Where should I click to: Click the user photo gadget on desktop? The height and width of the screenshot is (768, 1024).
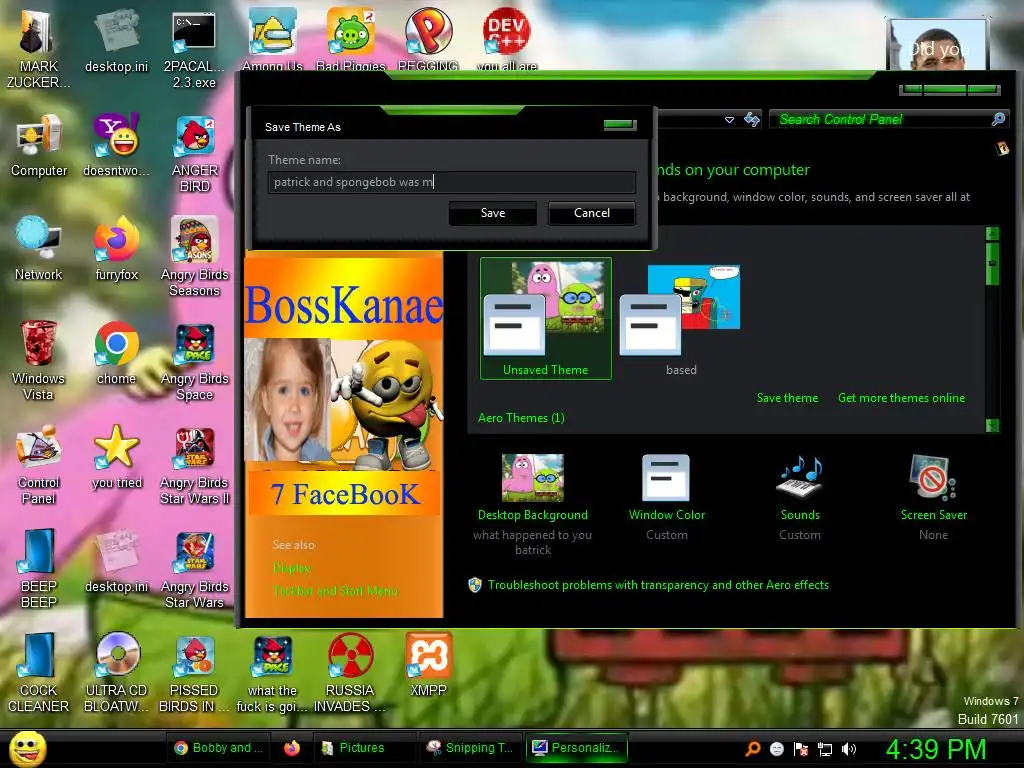pos(938,44)
